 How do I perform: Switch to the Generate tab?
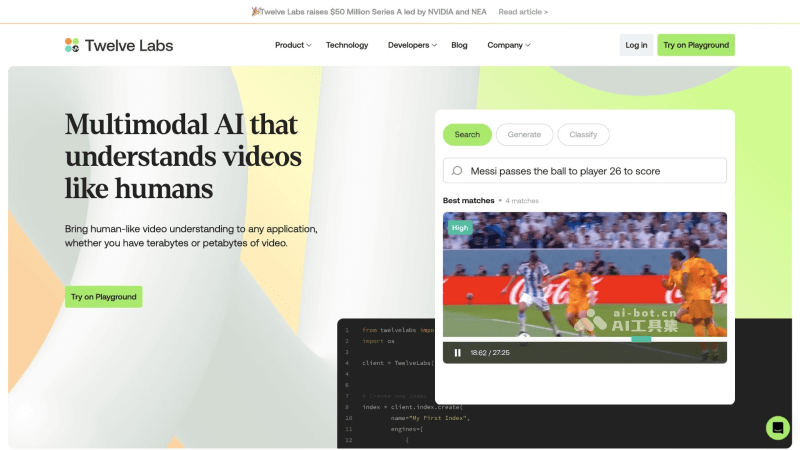pos(524,135)
